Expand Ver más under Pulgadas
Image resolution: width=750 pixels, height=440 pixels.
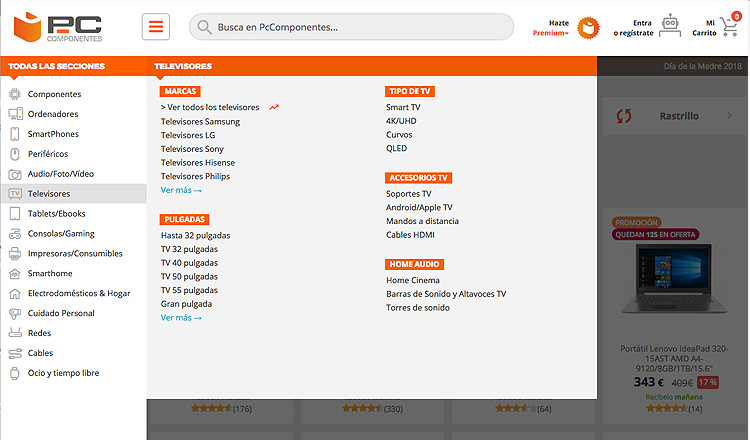[x=181, y=318]
